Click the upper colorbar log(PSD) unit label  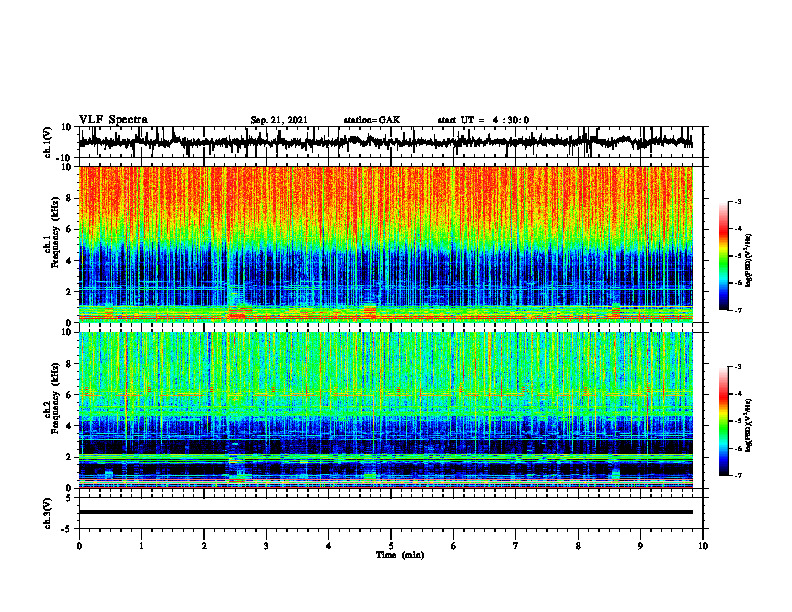pos(749,260)
